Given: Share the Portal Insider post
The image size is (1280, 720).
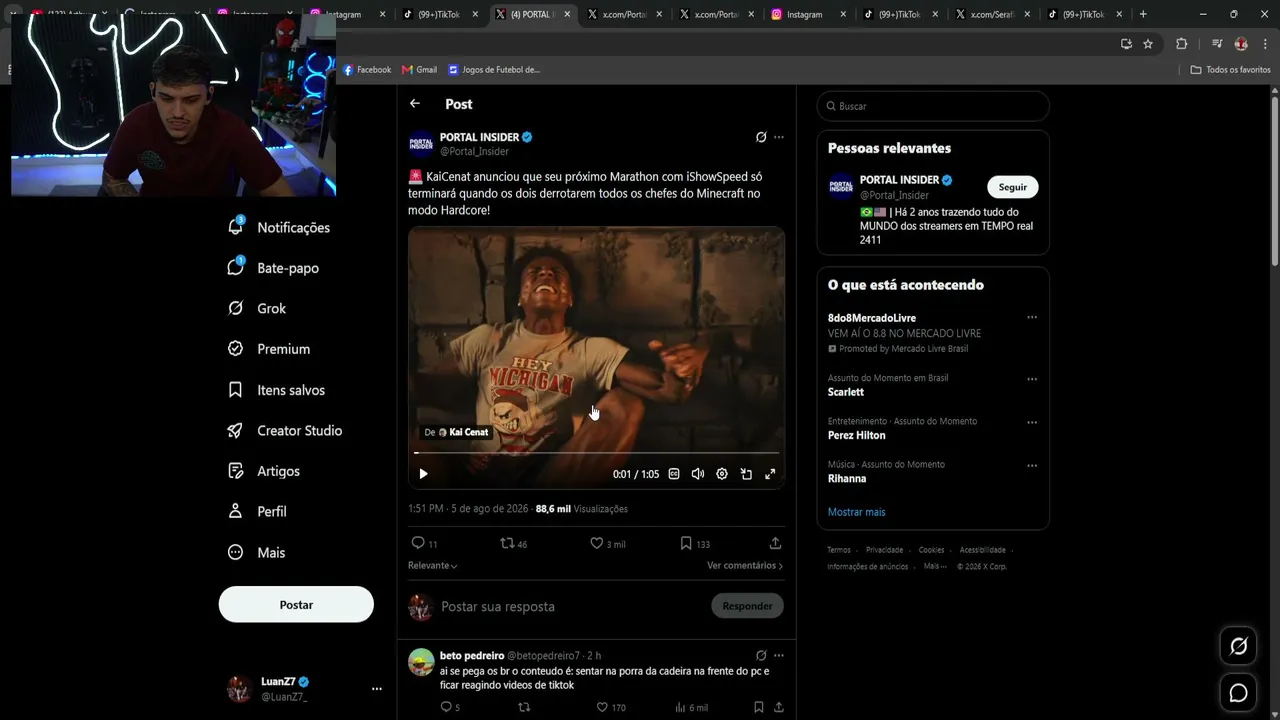Looking at the screenshot, I should point(775,543).
